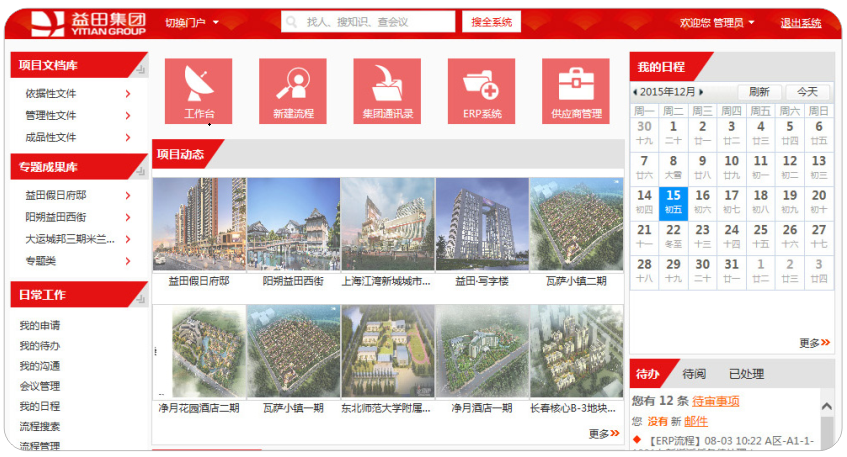Select December 15 in the calendar

click(673, 202)
